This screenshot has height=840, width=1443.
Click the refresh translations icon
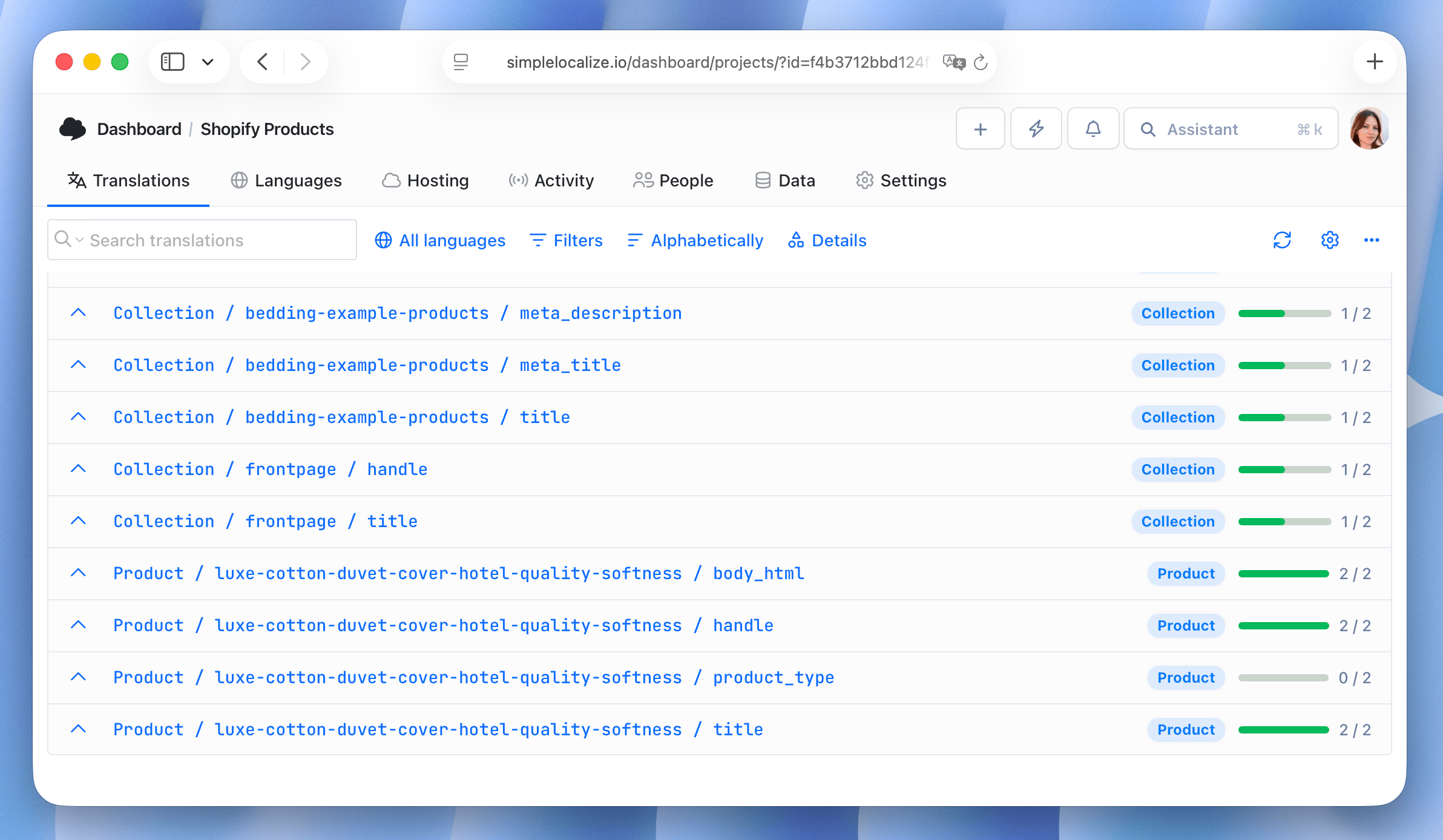tap(1282, 240)
